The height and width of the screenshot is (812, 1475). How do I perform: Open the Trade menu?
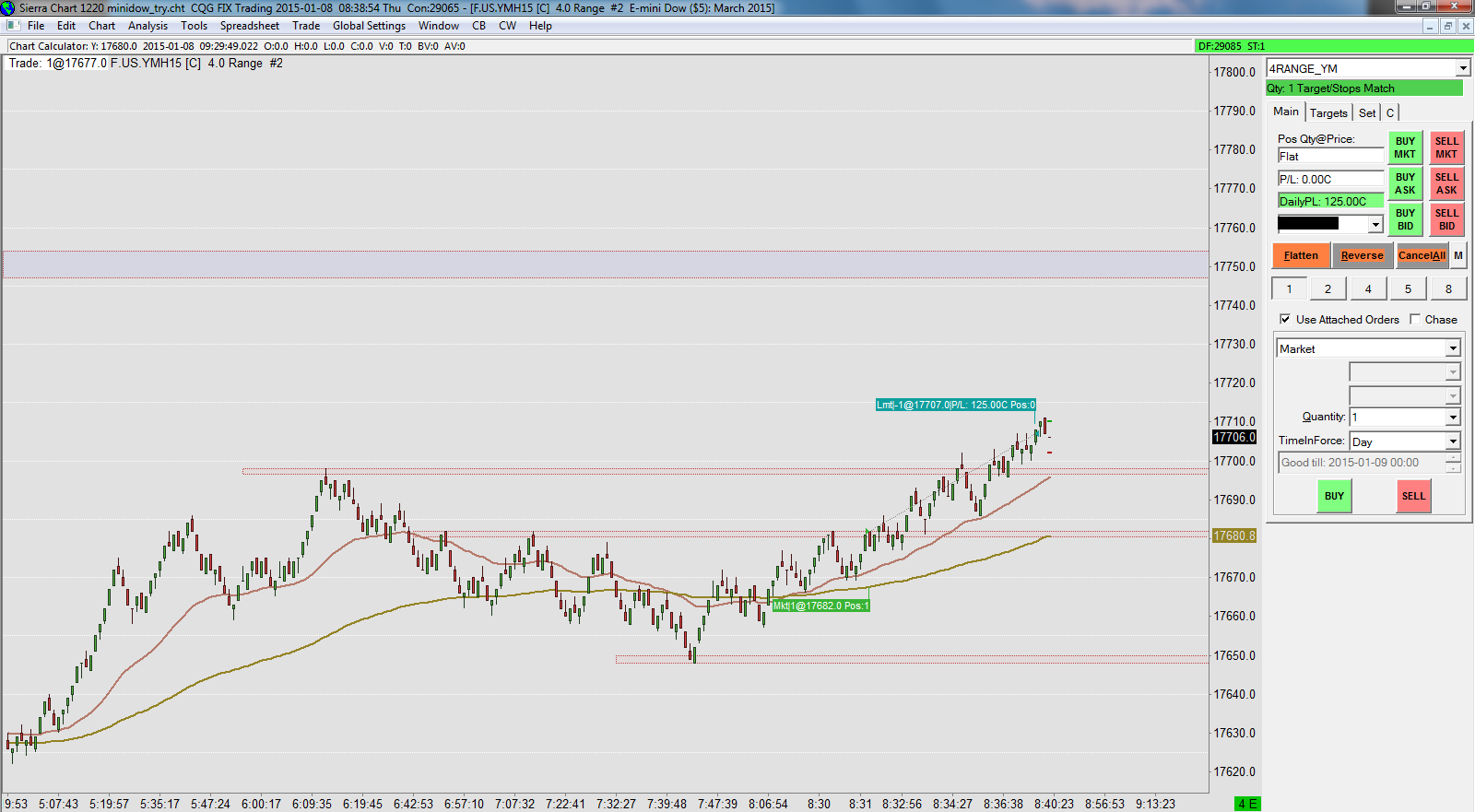(306, 26)
